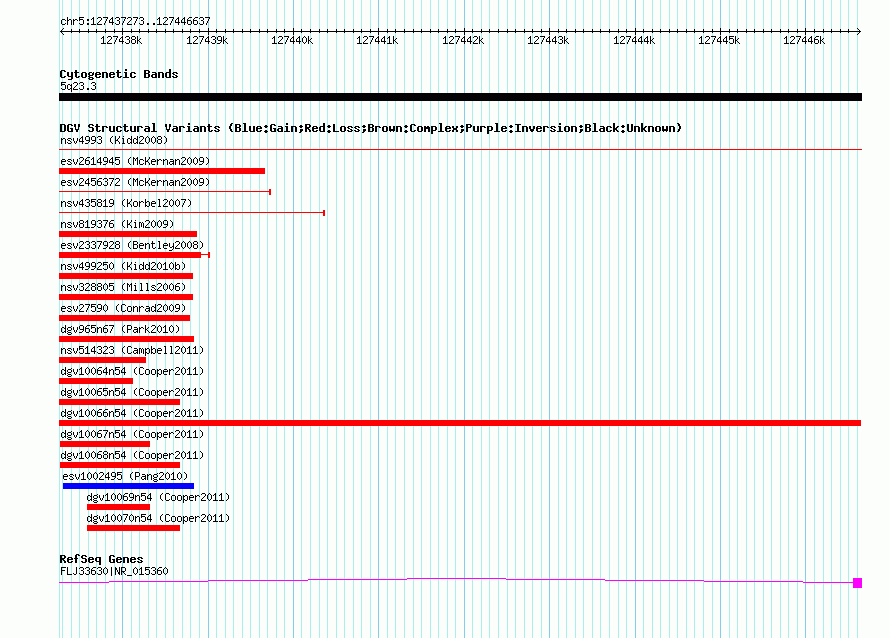Click the 5q23.3 band label
Viewport: 890px width, 638px height.
pyautogui.click(x=78, y=86)
